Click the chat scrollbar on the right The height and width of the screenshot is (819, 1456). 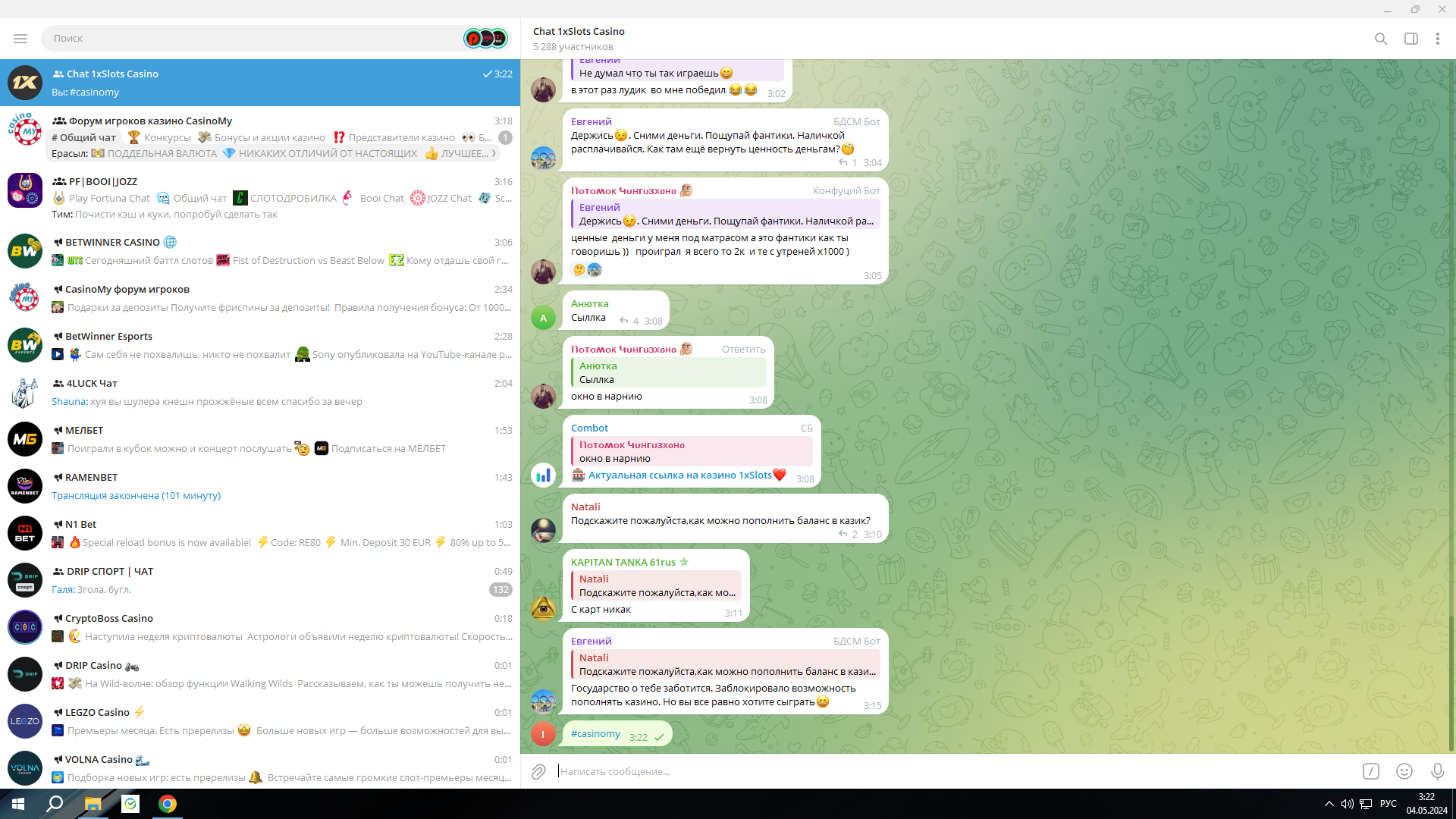(x=1451, y=682)
